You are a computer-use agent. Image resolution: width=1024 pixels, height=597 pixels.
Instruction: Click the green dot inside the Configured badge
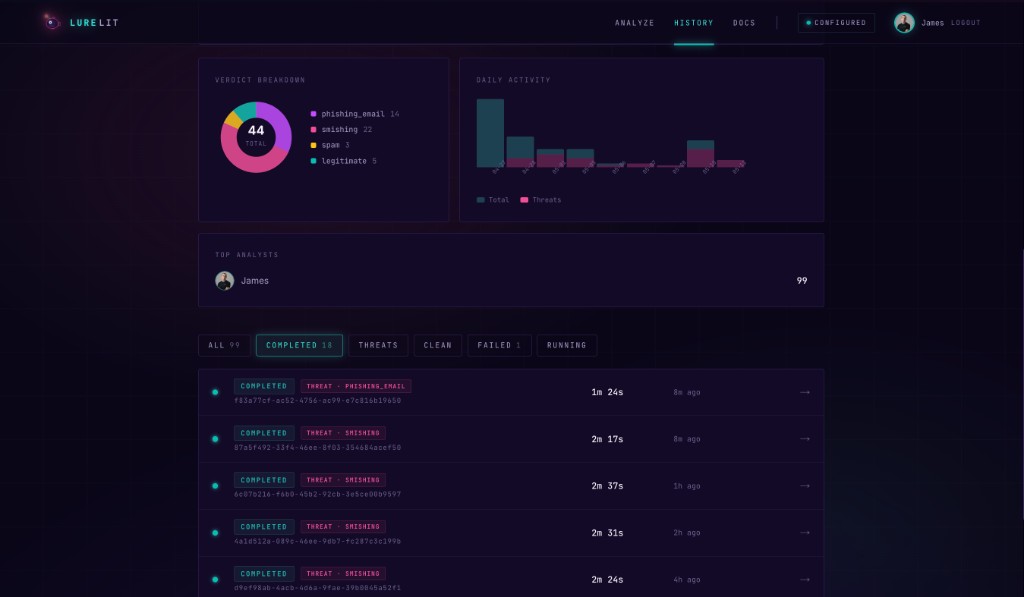coord(808,23)
